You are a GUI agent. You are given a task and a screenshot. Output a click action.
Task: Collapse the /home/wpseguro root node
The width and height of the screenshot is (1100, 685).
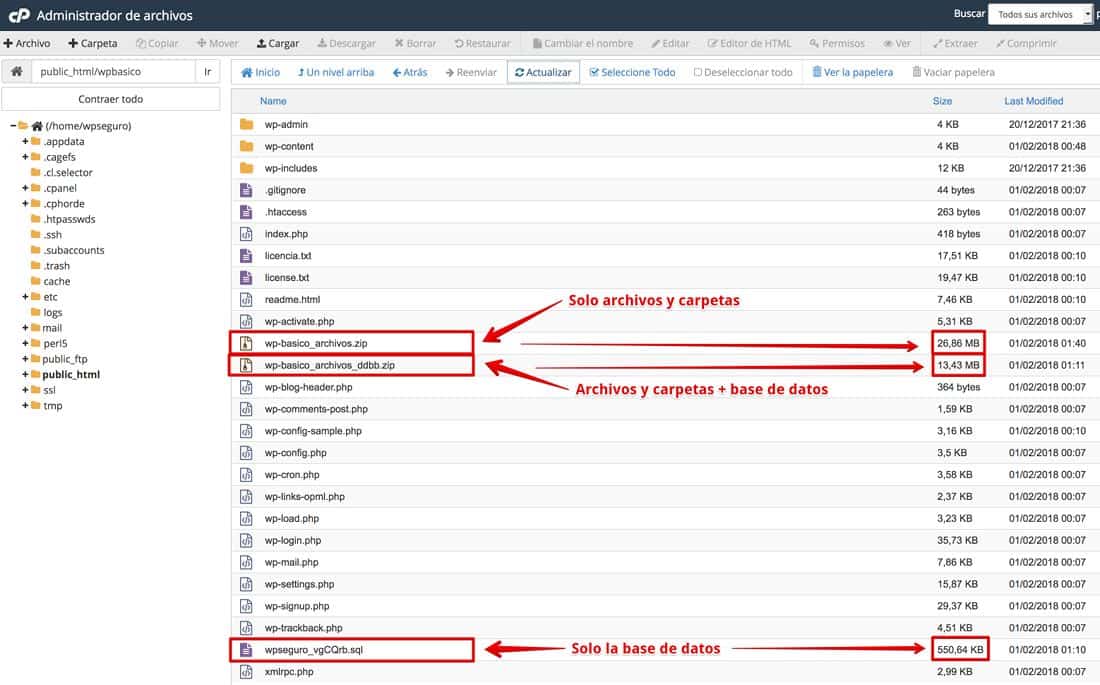(x=13, y=126)
